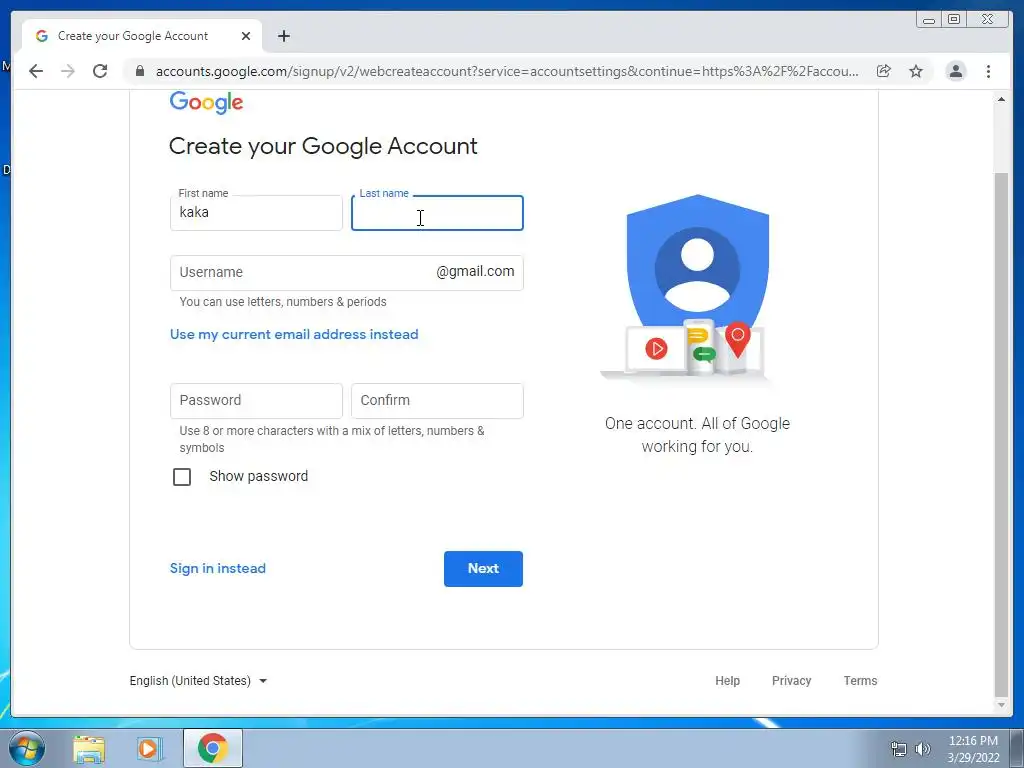The width and height of the screenshot is (1024, 768).
Task: Tick the Show password checkbox
Action: click(182, 477)
